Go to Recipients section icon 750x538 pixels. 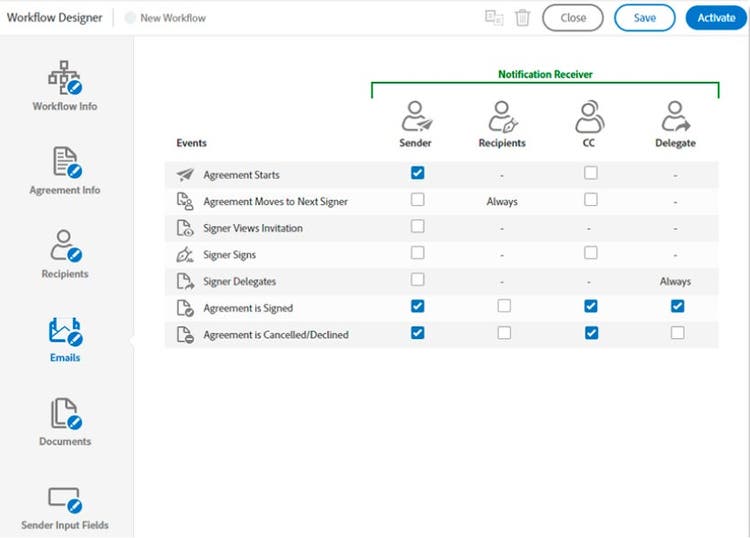click(65, 247)
